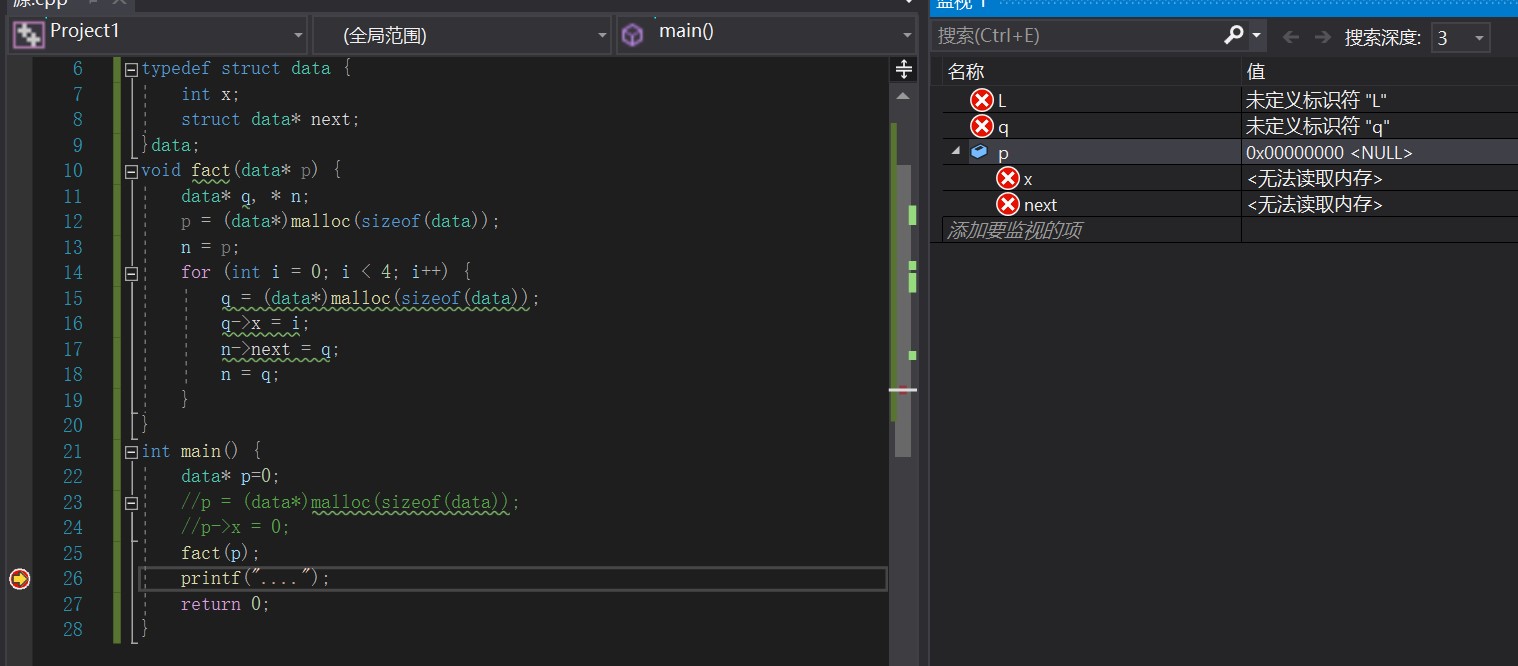The width and height of the screenshot is (1518, 666).
Task: Click line number 20 in the gutter
Action: [x=72, y=426]
